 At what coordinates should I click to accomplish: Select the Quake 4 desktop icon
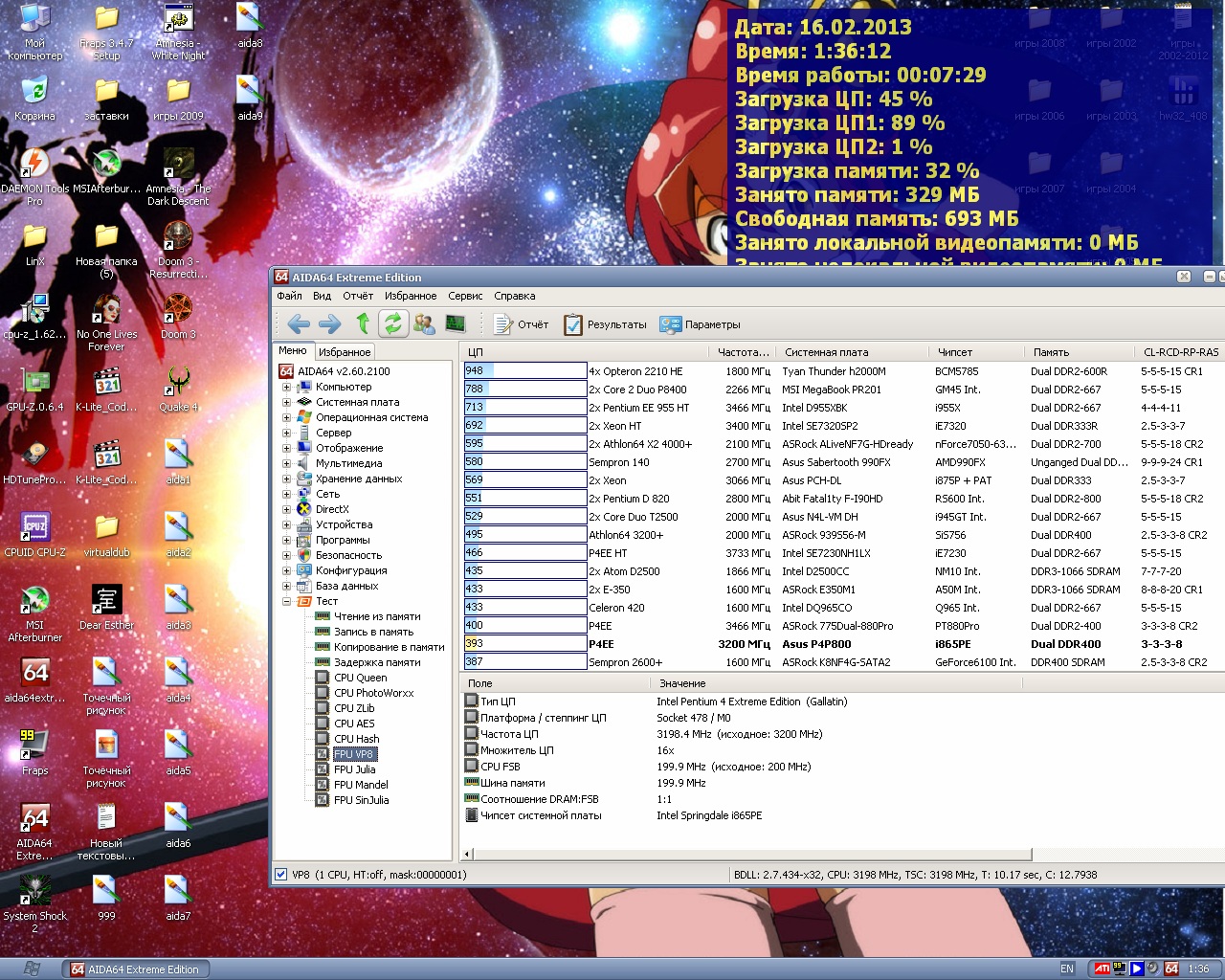click(178, 390)
